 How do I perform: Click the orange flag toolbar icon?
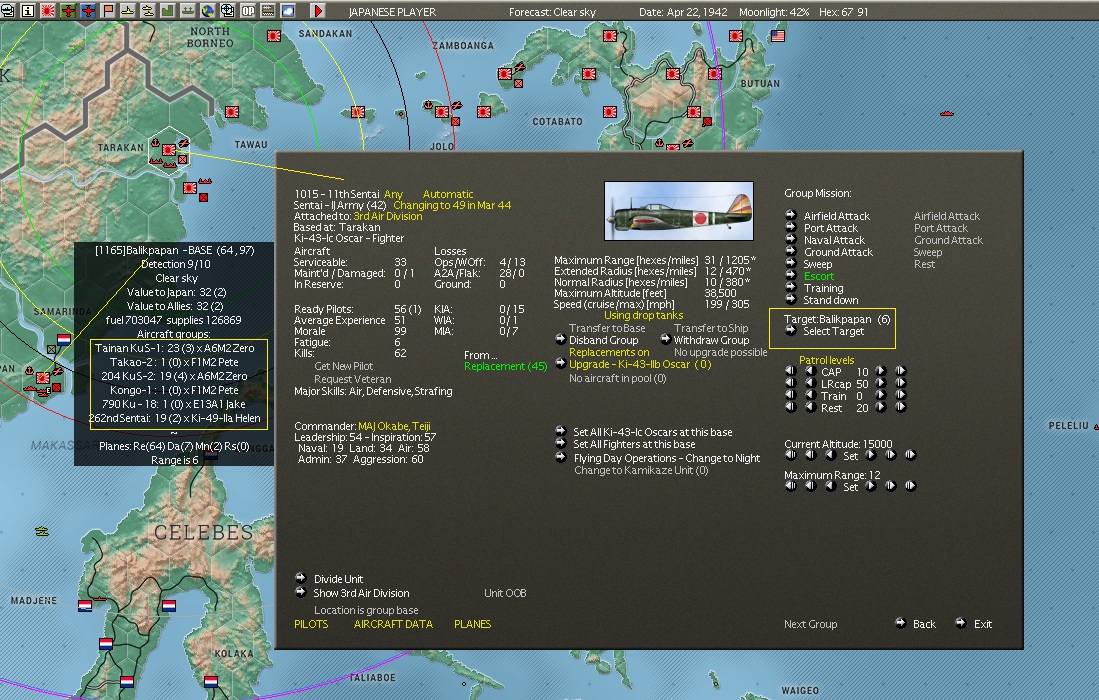pos(108,11)
